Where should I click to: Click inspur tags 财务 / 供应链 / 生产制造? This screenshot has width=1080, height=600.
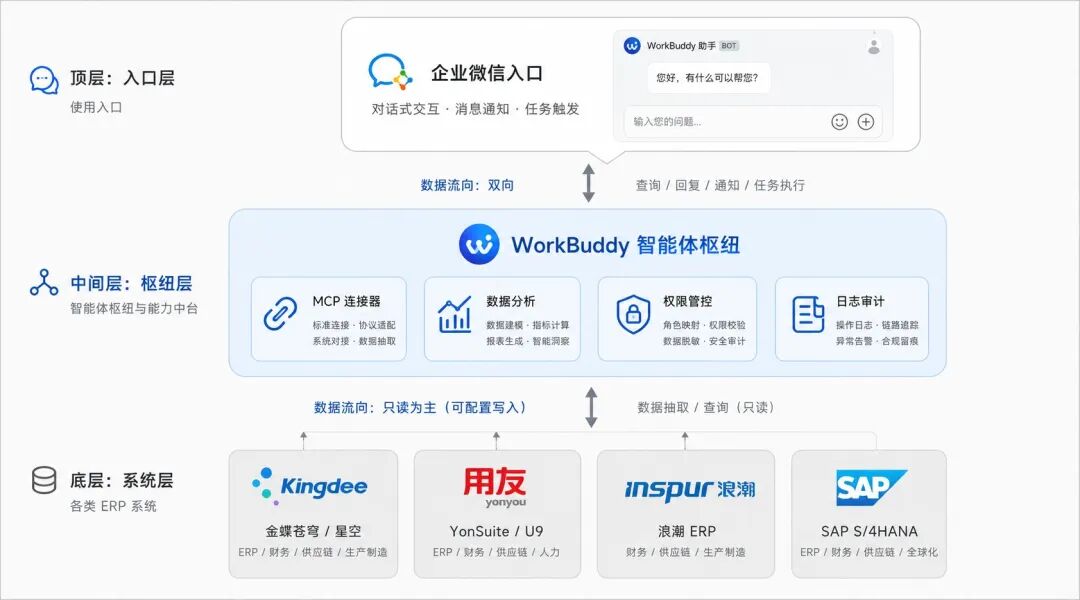coord(685,552)
